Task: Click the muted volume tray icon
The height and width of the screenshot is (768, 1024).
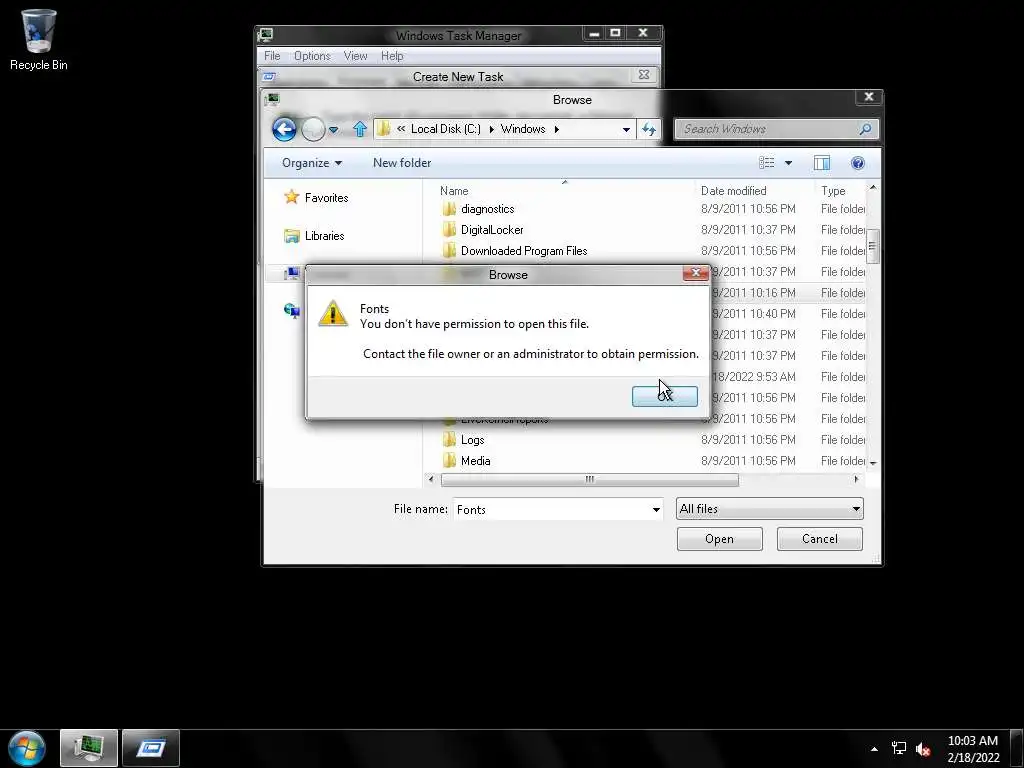Action: coord(923,749)
